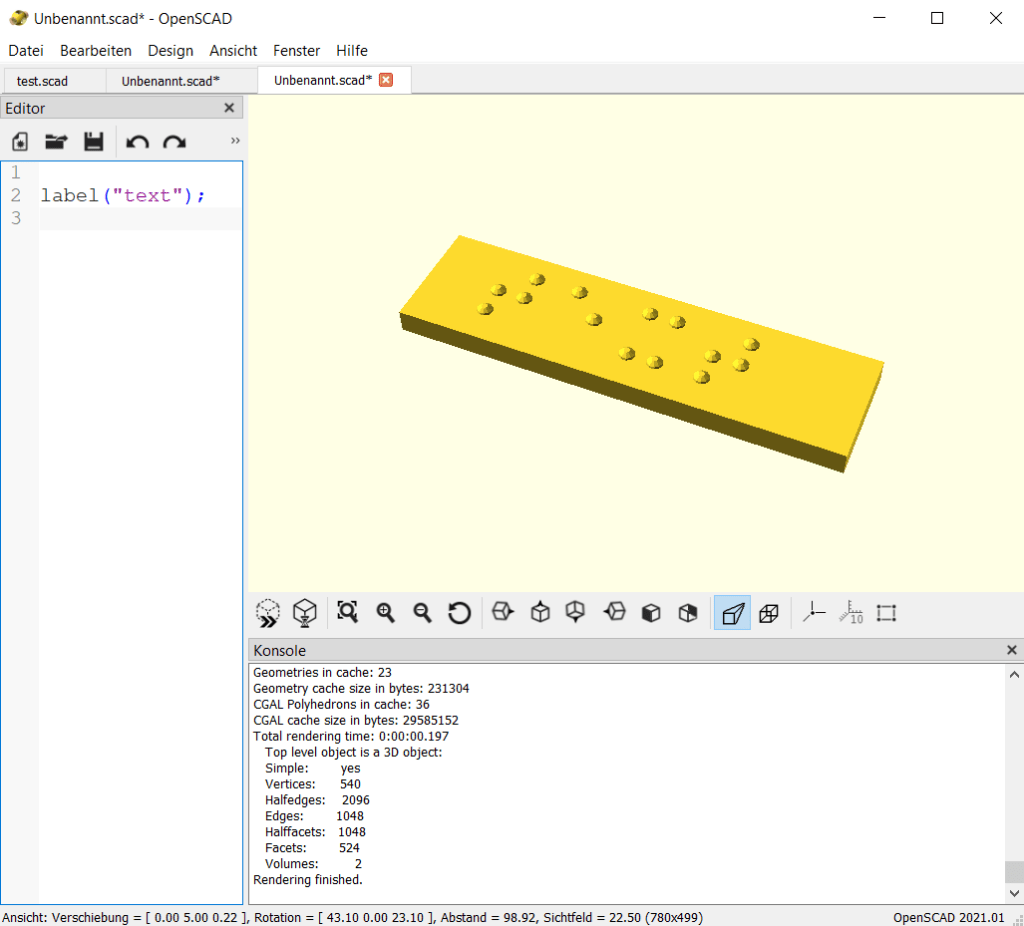Show the coordinate axes in viewport

pyautogui.click(x=813, y=612)
